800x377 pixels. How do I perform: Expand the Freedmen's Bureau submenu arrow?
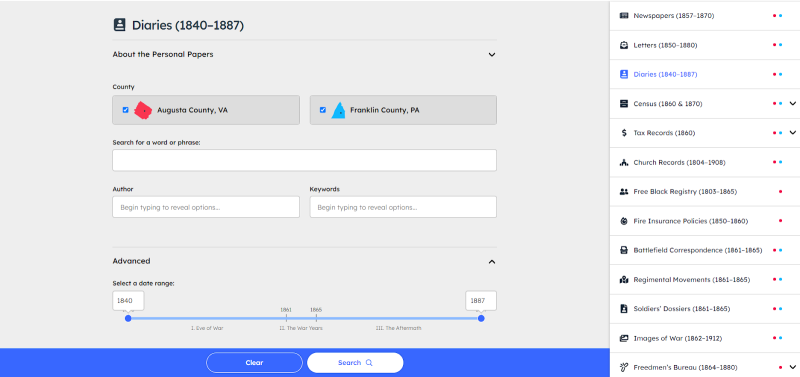(x=792, y=367)
